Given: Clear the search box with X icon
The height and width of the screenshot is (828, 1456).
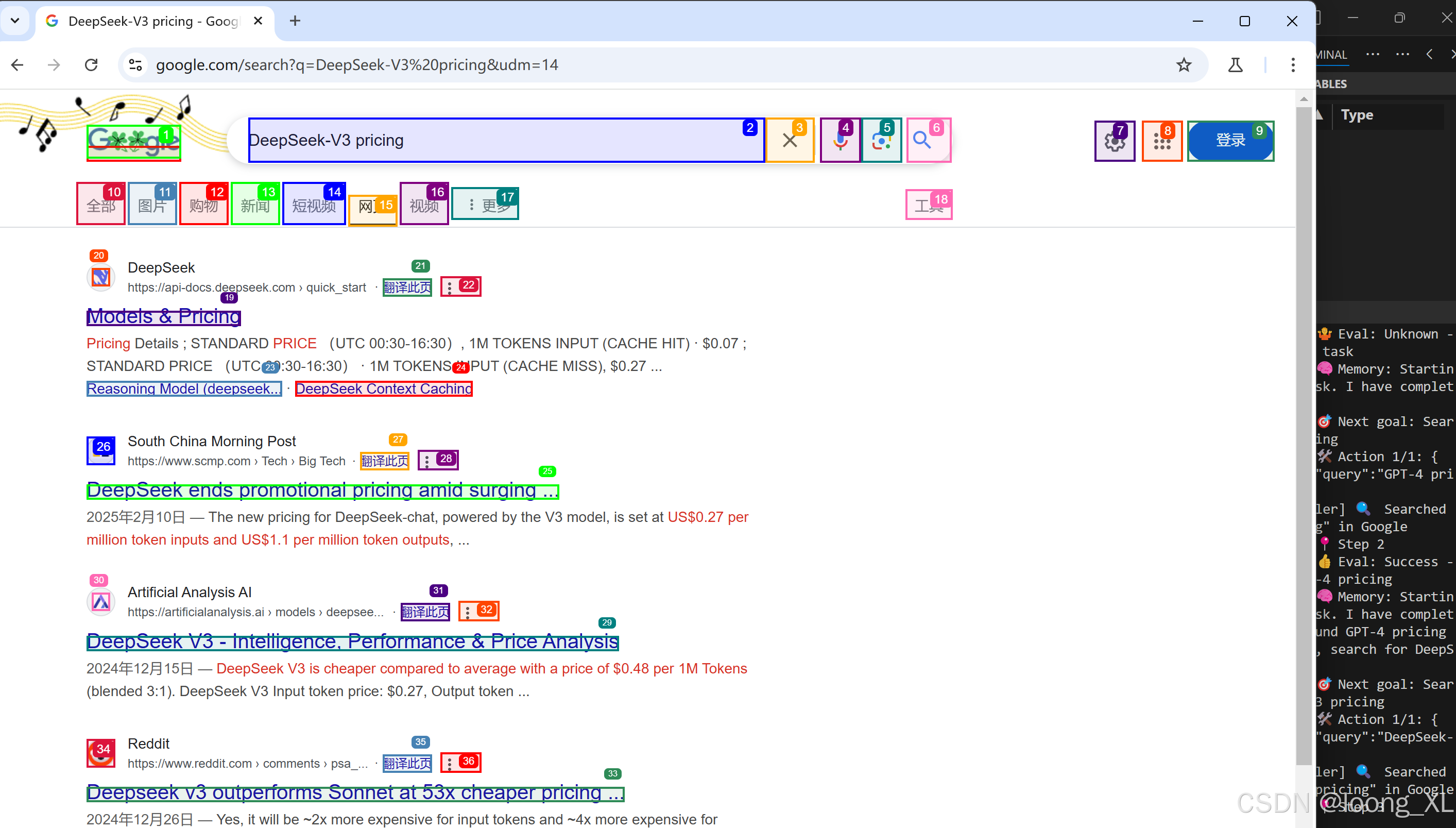Looking at the screenshot, I should click(x=790, y=141).
